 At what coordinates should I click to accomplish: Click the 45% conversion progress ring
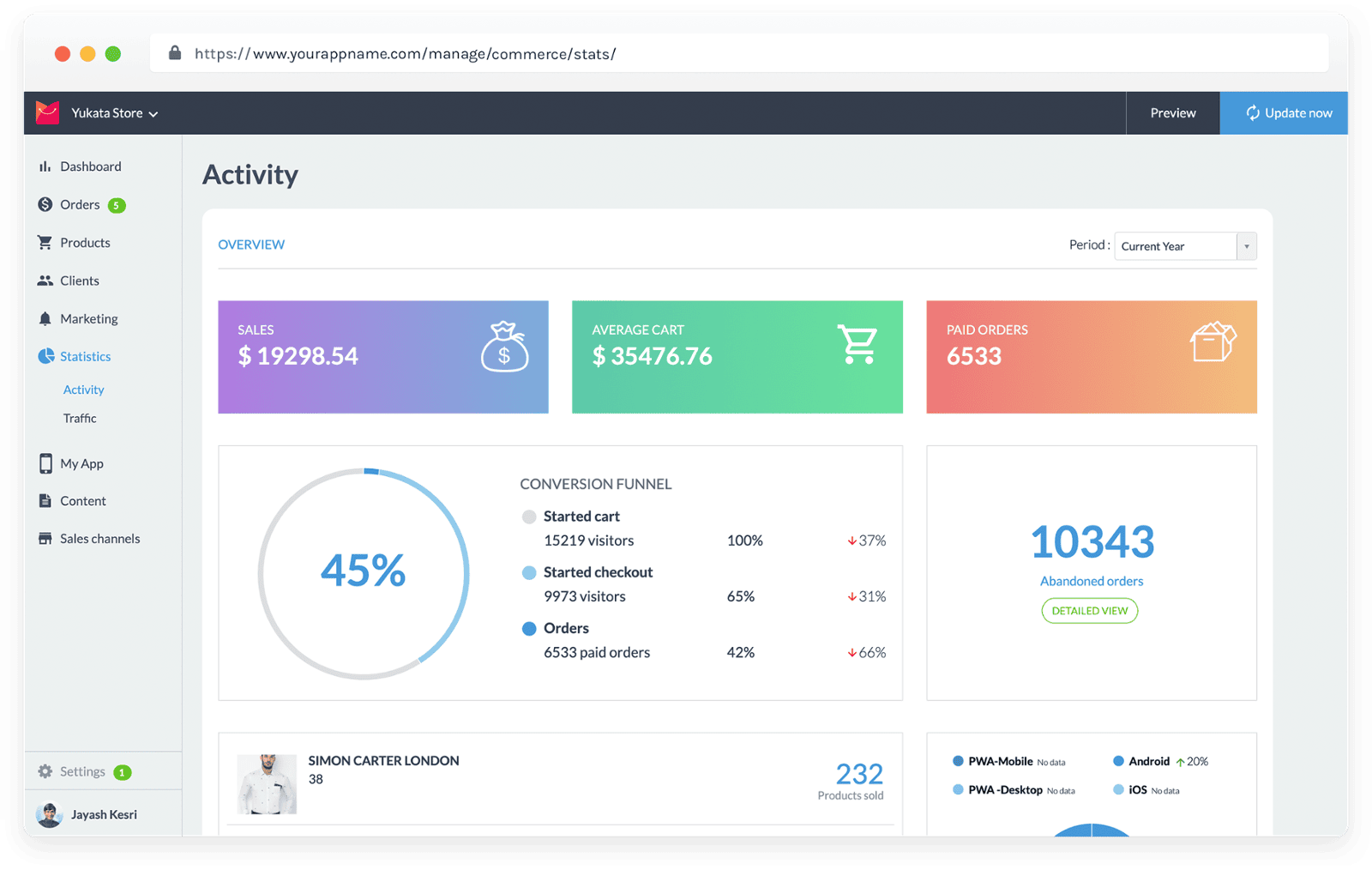364,572
